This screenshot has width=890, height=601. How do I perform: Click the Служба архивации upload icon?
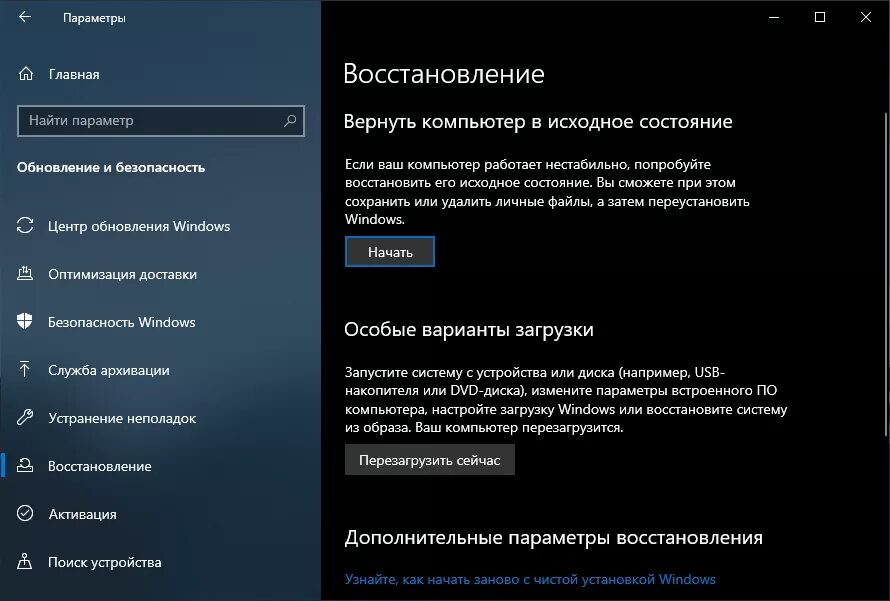25,369
